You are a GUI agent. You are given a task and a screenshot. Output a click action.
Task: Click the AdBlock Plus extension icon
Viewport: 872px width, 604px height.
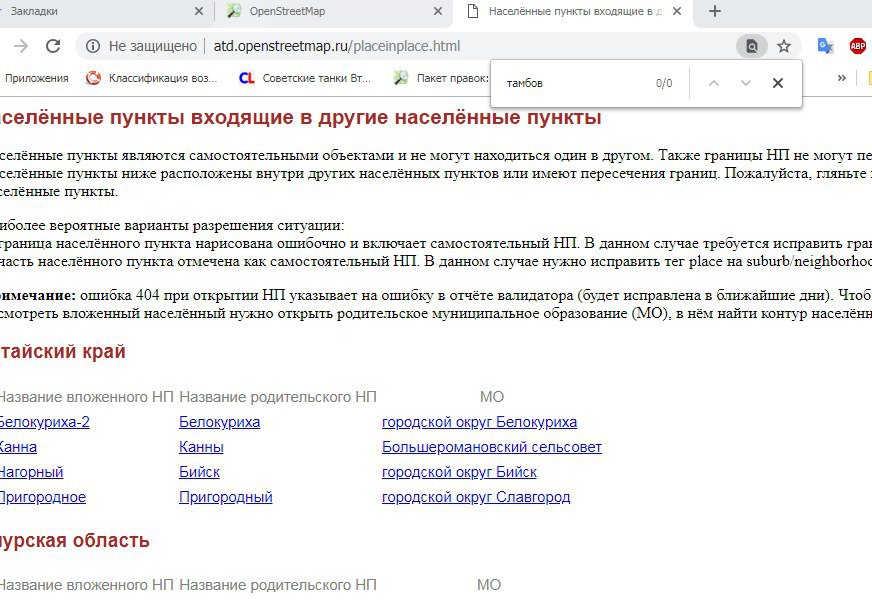click(857, 46)
